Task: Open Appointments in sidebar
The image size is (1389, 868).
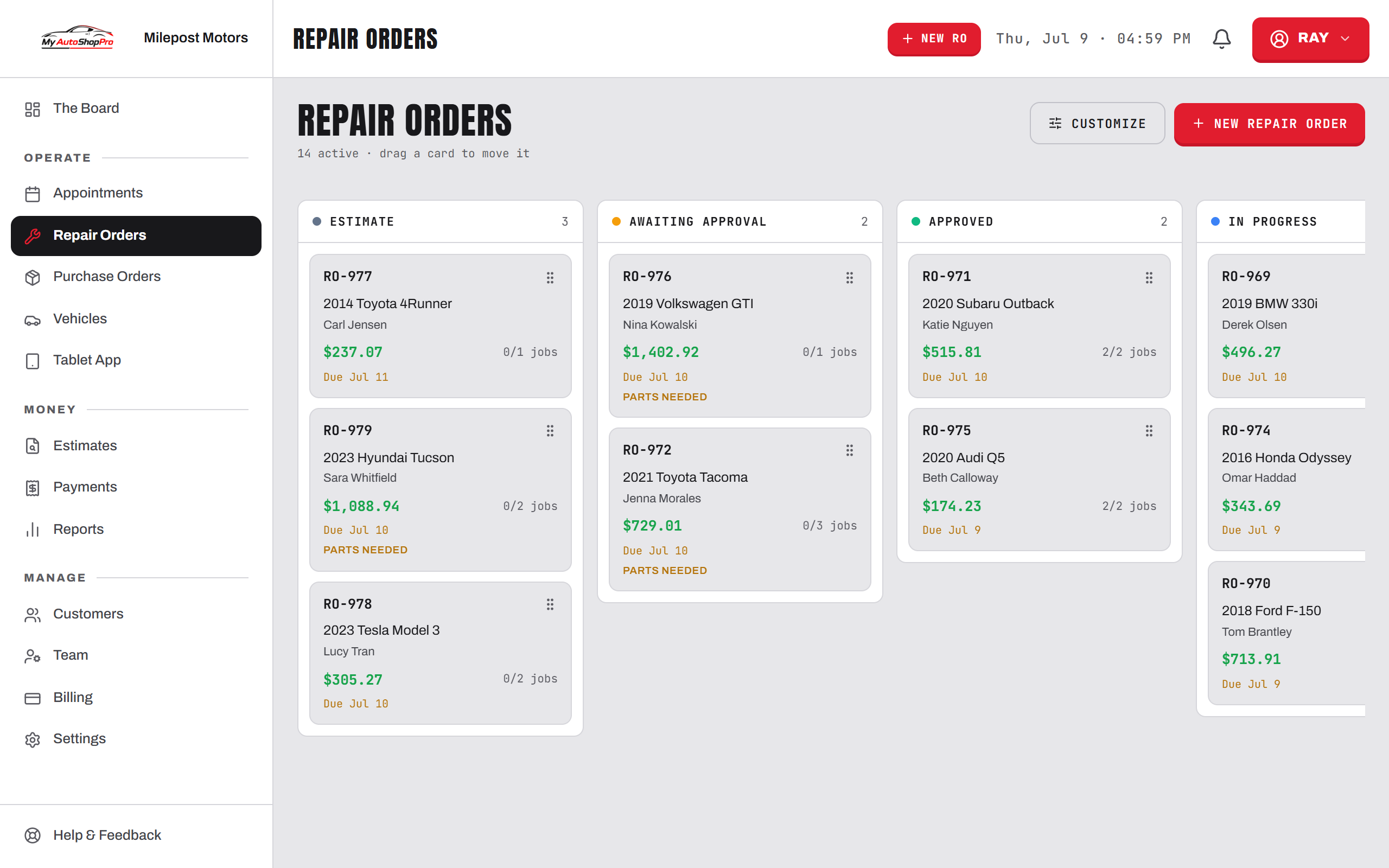Action: click(136, 193)
